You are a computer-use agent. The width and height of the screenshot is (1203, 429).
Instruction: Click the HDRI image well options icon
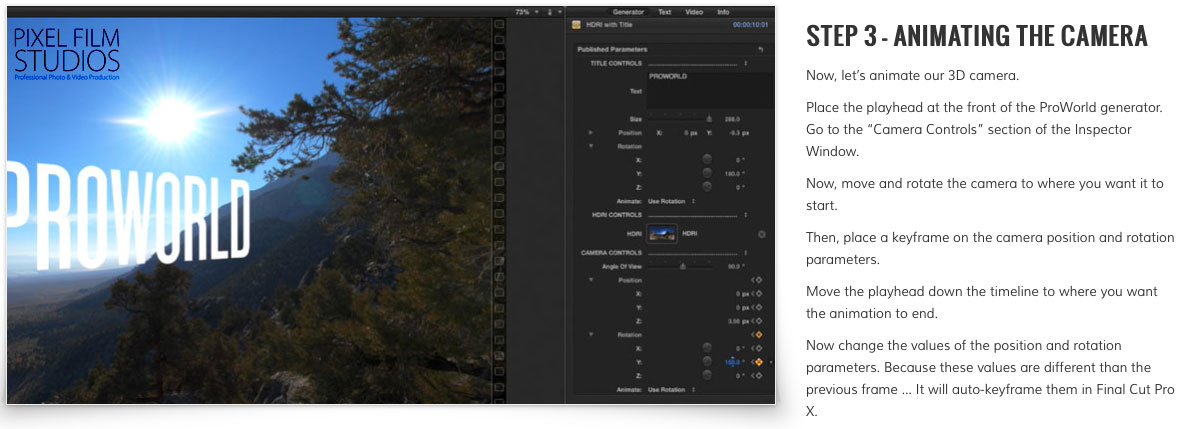click(x=761, y=234)
